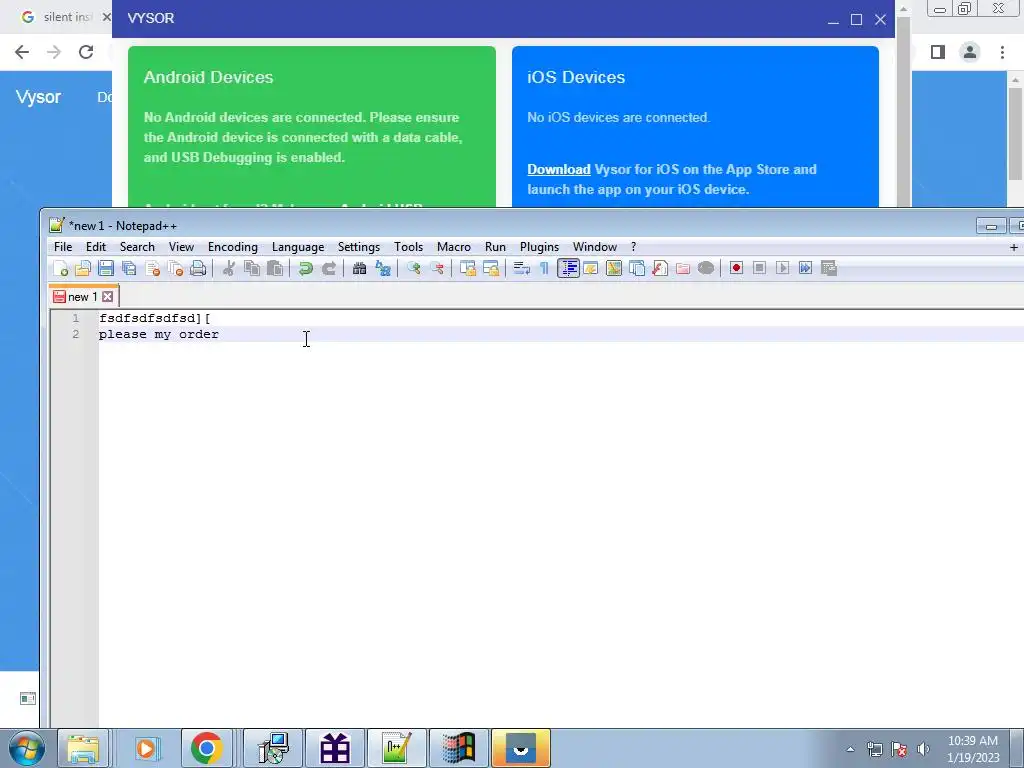The height and width of the screenshot is (768, 1024).
Task: Click the Close All documents toolbar icon
Action: [176, 268]
